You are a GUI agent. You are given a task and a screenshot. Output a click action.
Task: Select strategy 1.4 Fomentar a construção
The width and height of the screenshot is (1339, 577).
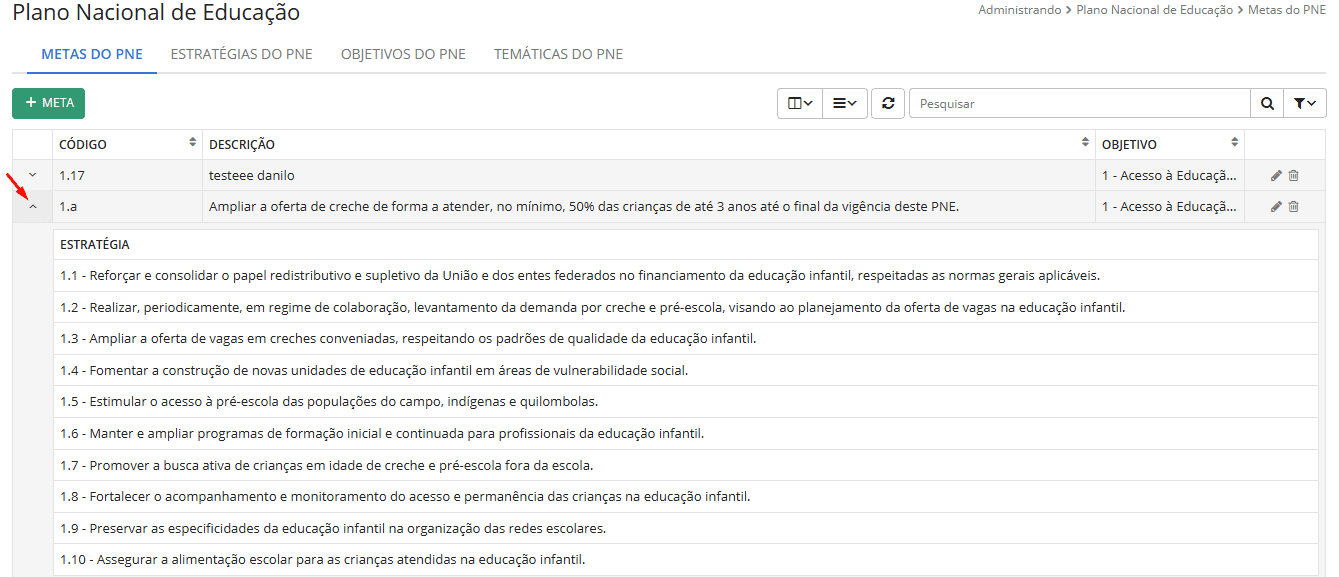pyautogui.click(x=686, y=370)
